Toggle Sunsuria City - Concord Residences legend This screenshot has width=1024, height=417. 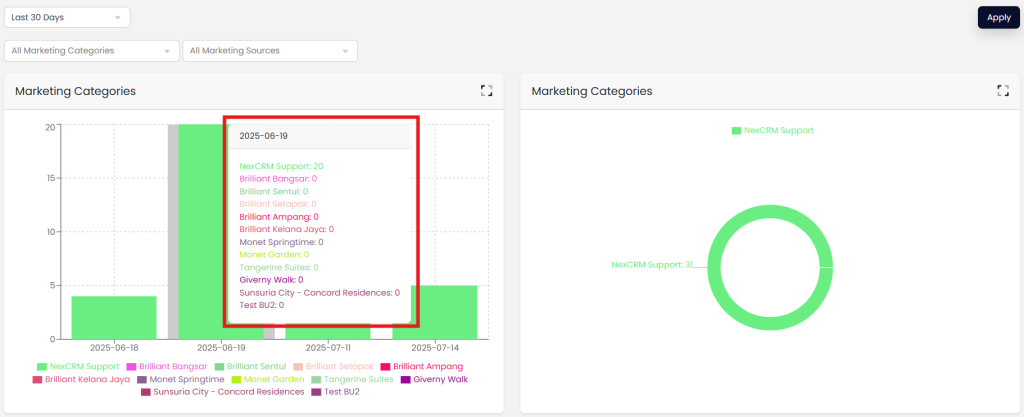pyautogui.click(x=222, y=392)
